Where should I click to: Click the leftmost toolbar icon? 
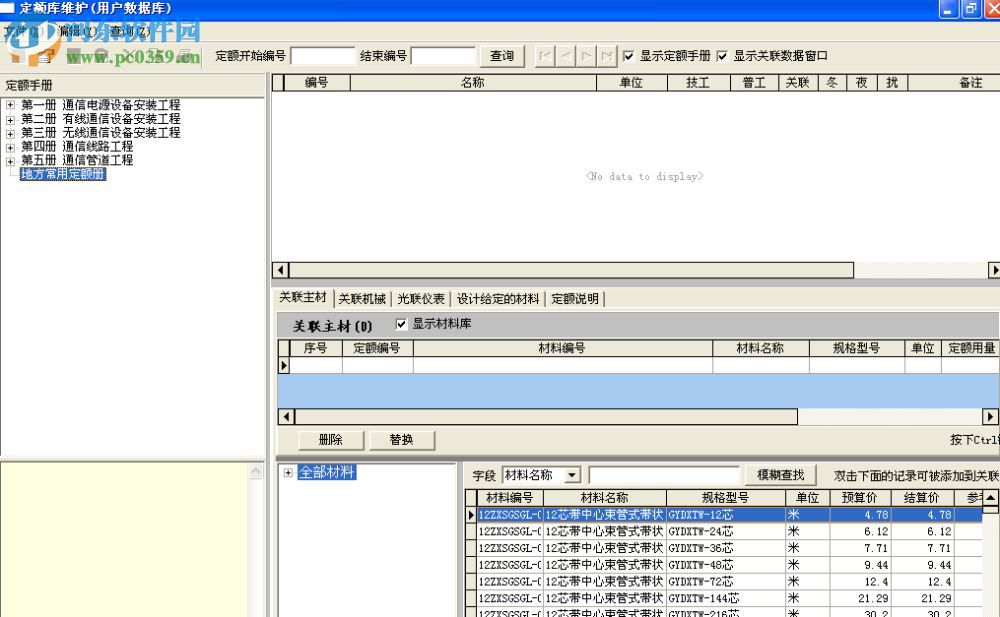(12, 56)
